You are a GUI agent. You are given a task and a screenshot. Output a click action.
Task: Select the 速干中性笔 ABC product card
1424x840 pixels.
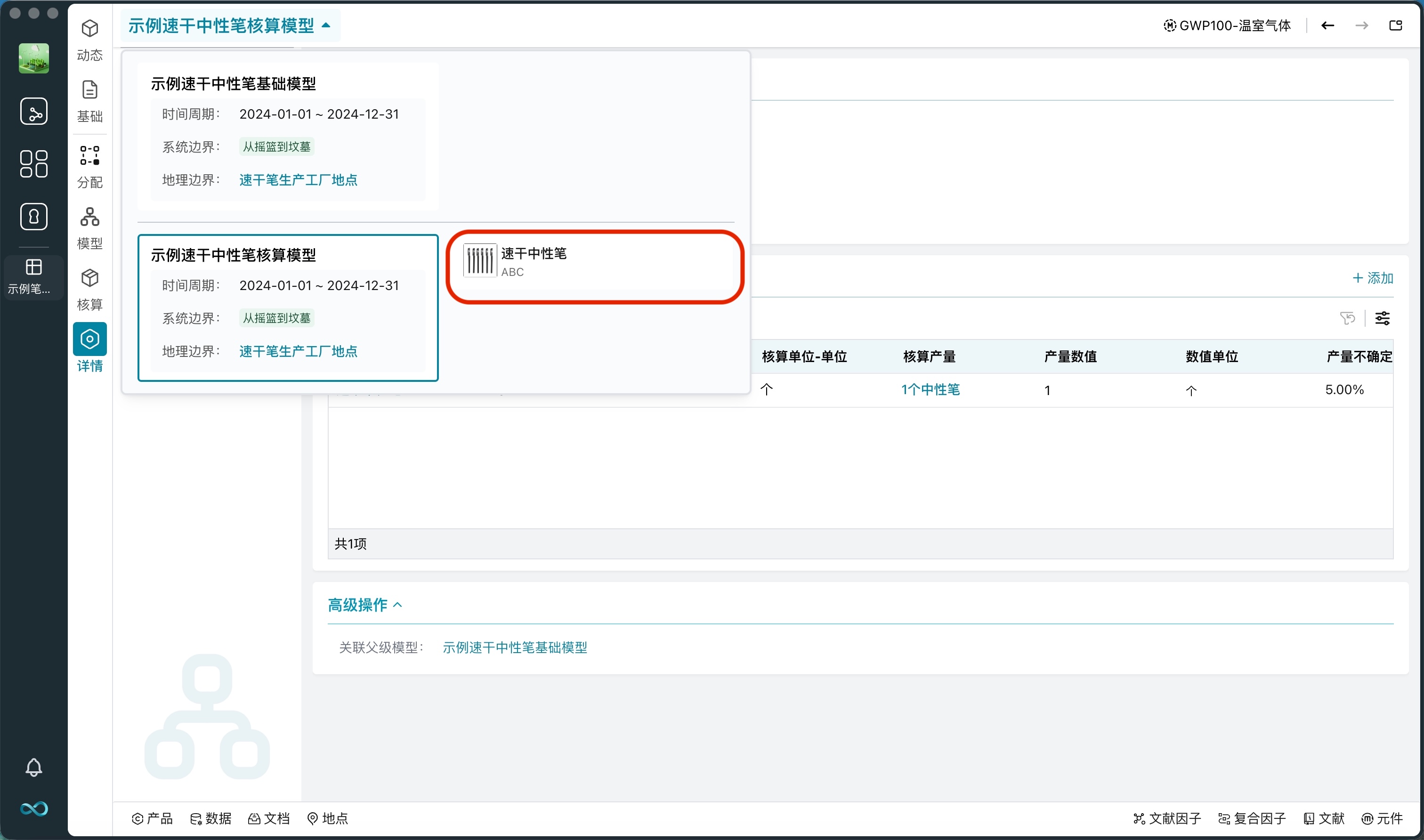pyautogui.click(x=595, y=266)
